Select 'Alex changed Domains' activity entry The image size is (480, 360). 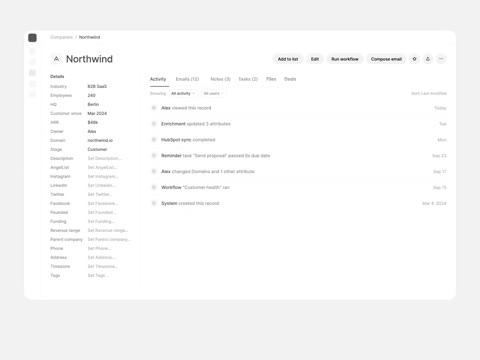point(298,171)
